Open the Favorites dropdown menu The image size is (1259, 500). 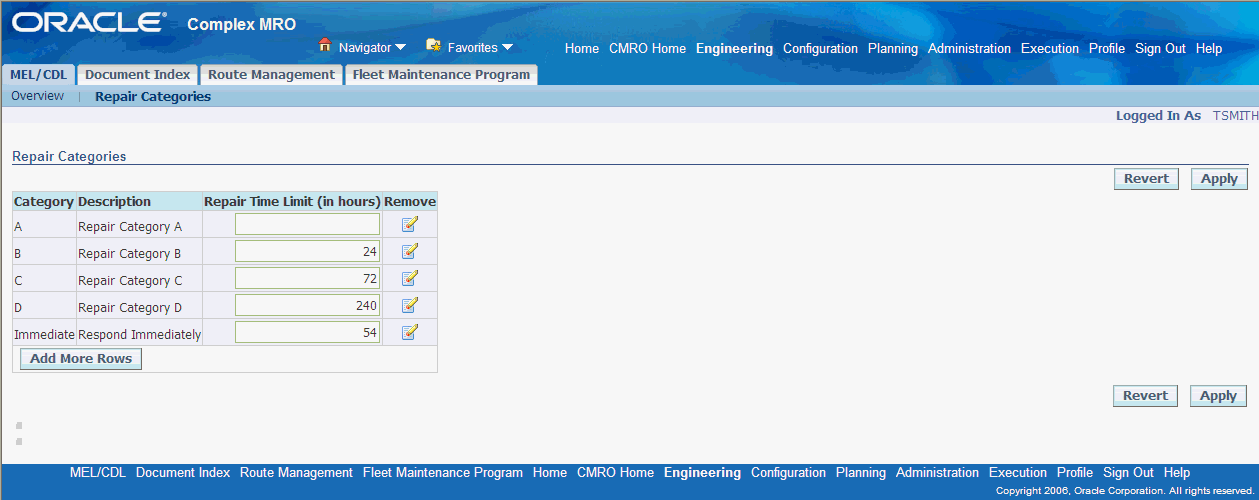point(480,47)
